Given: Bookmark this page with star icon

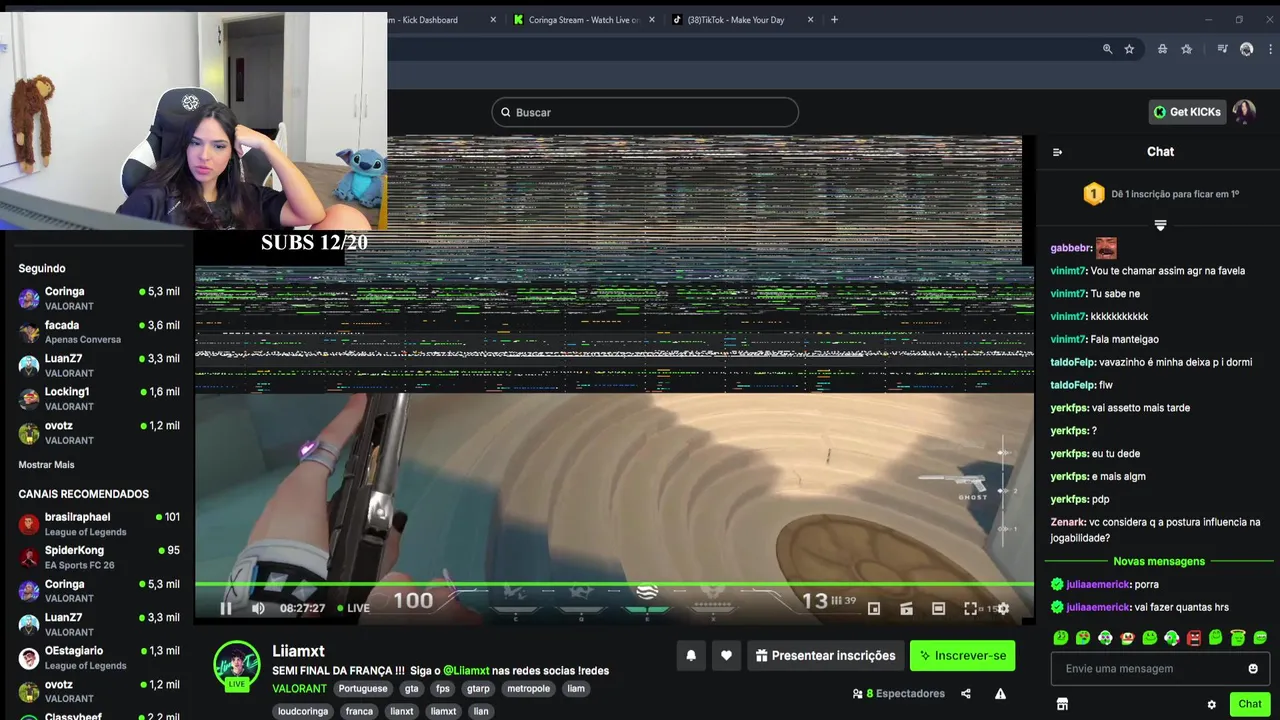Looking at the screenshot, I should pos(1129,49).
